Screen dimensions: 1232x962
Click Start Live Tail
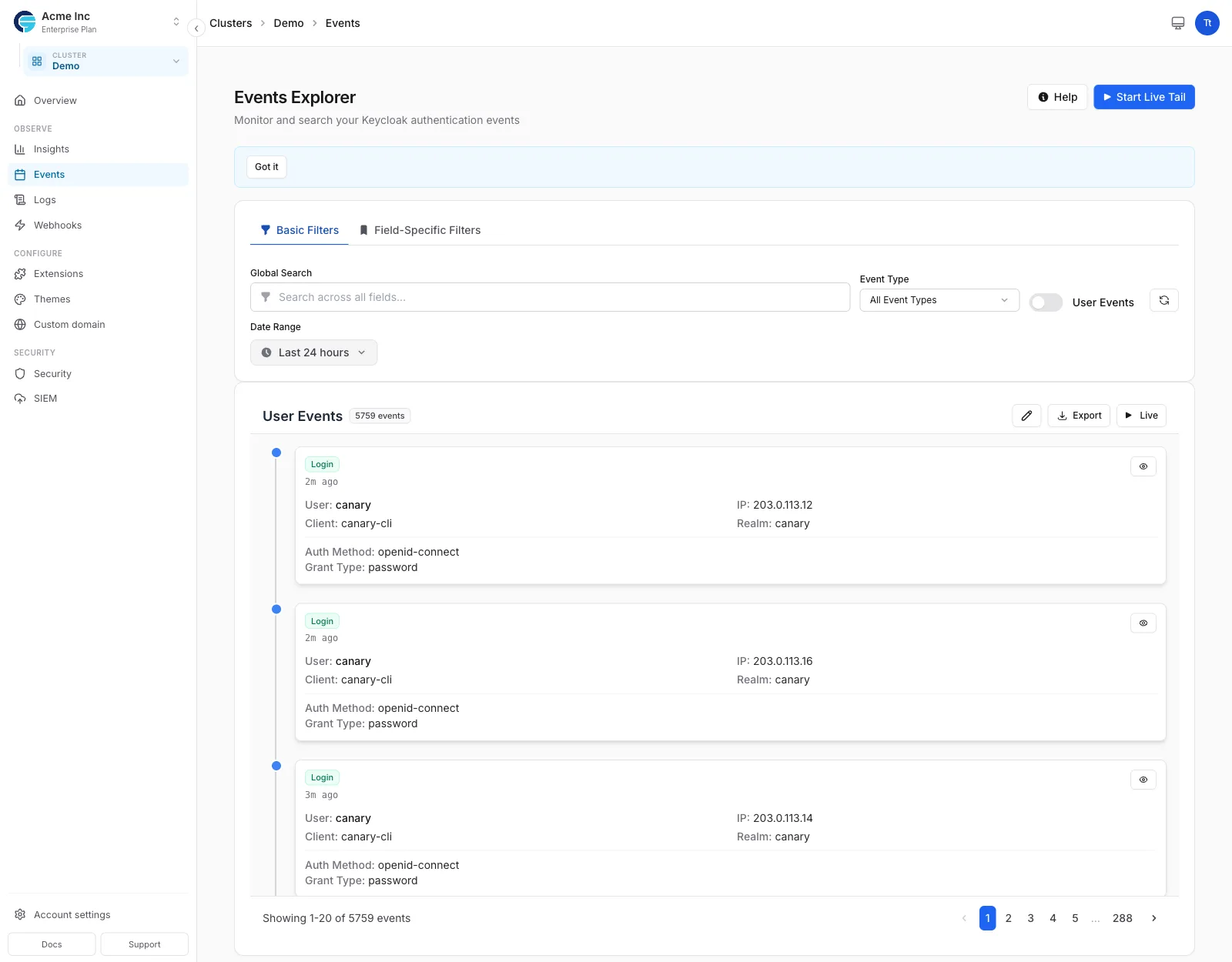1144,97
